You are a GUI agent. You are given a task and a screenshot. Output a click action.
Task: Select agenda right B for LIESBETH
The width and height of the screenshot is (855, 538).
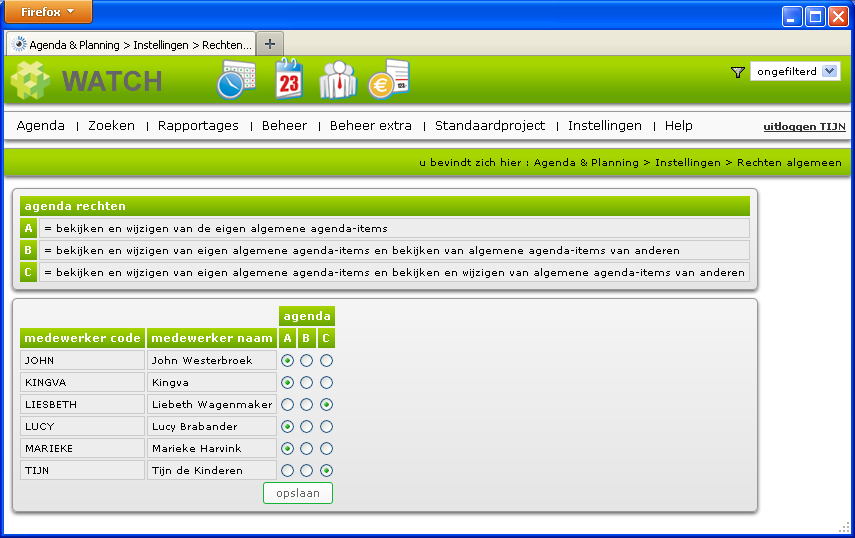(x=306, y=404)
